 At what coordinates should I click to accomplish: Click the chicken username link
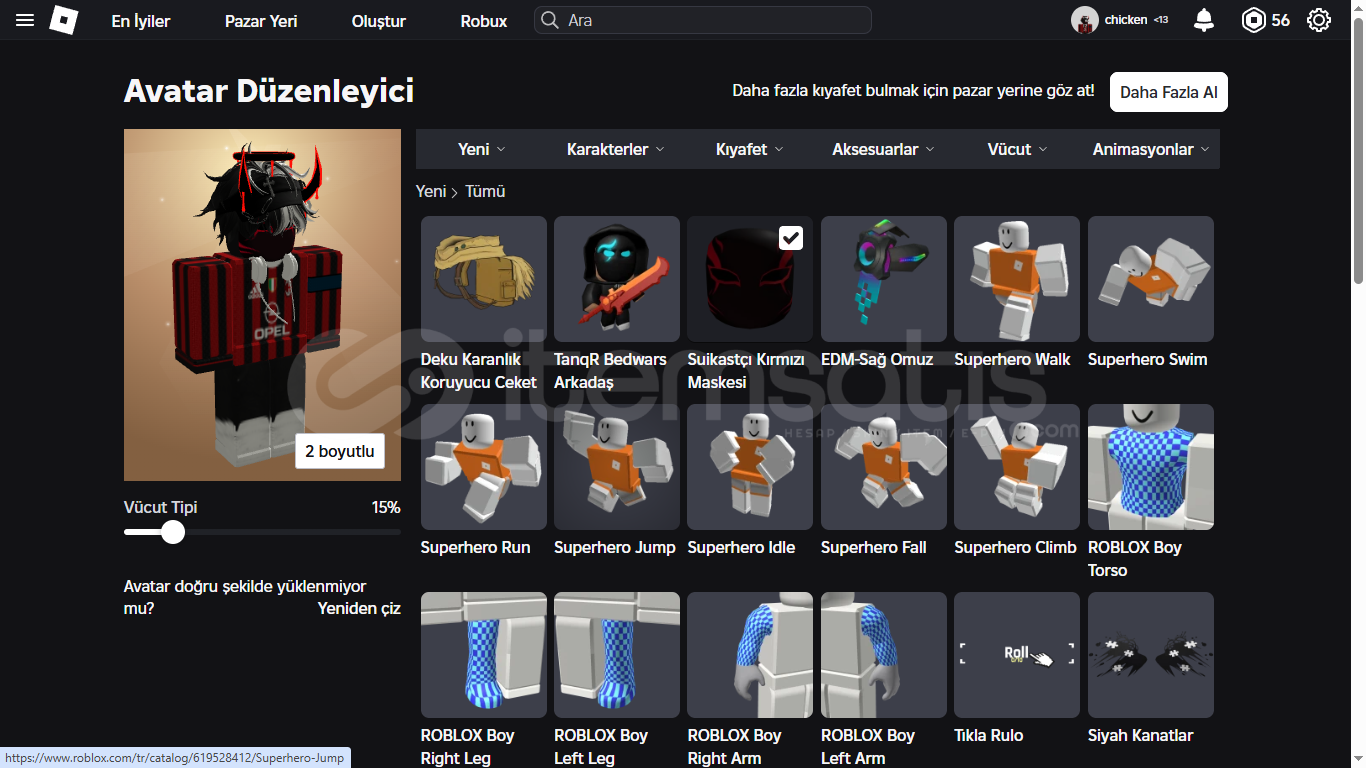click(x=1126, y=20)
